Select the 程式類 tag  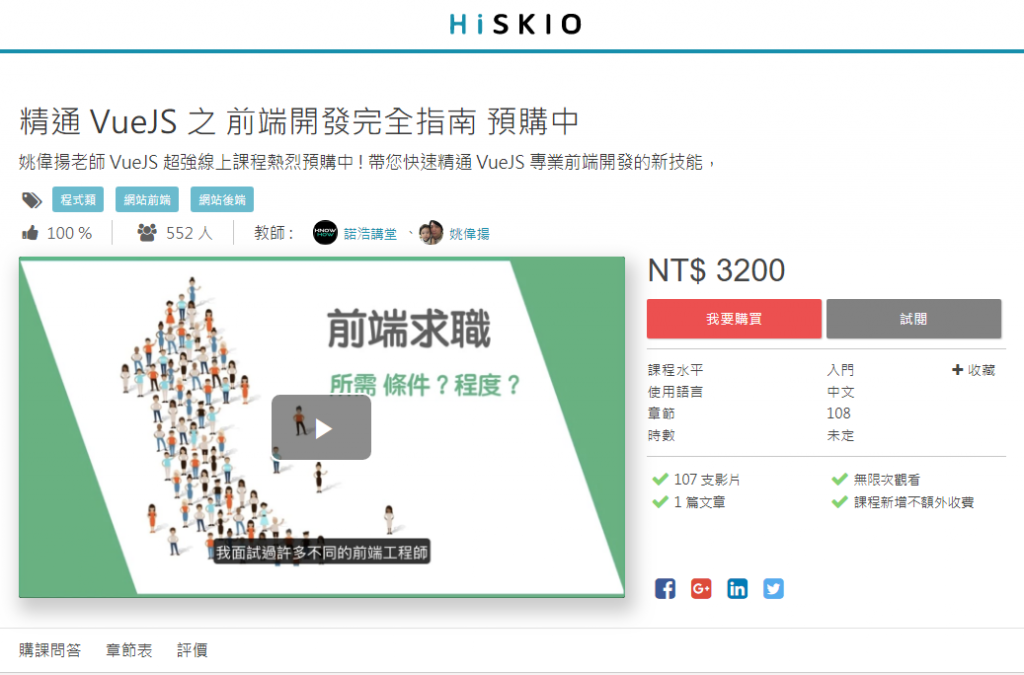[78, 200]
